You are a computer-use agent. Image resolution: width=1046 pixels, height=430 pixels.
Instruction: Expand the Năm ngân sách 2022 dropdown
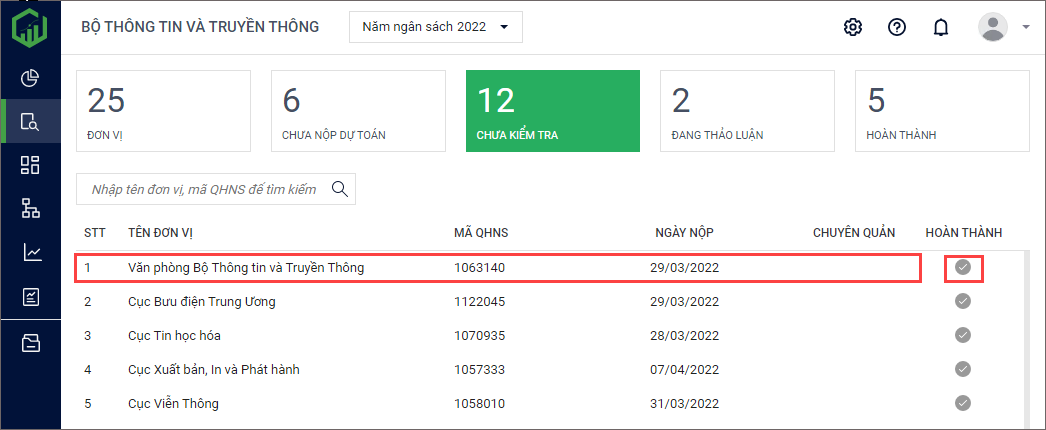pyautogui.click(x=435, y=27)
